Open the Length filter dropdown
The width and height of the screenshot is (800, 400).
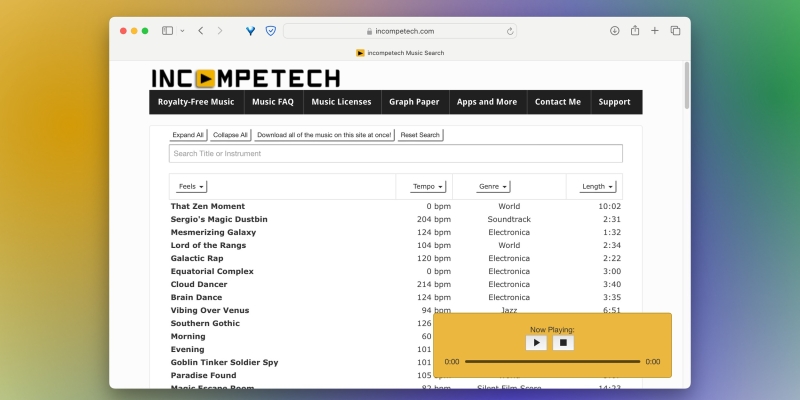pyautogui.click(x=598, y=186)
